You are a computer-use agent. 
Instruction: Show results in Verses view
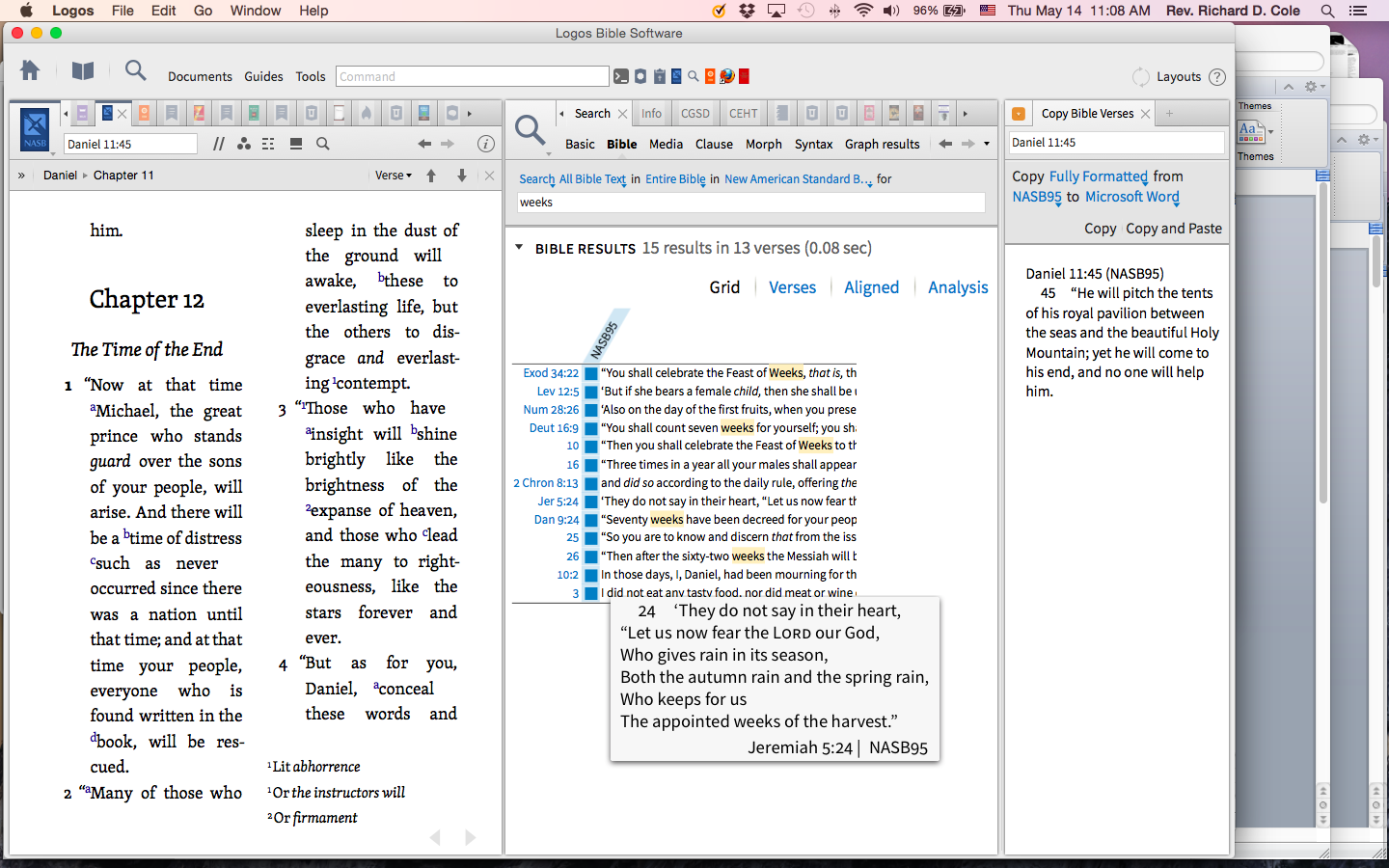point(792,287)
